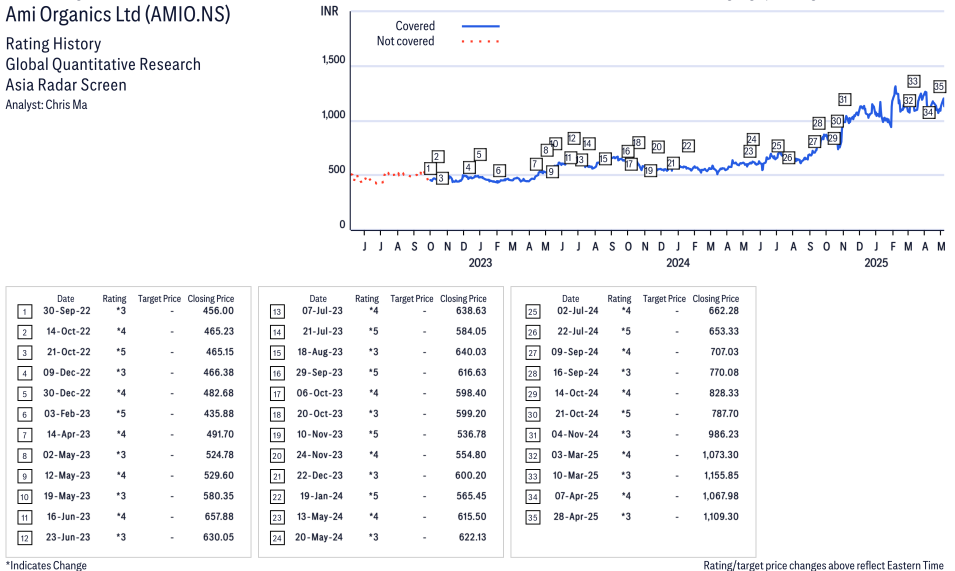Click 'Global Quantitative Research' text
955x571 pixels.
[x=103, y=64]
